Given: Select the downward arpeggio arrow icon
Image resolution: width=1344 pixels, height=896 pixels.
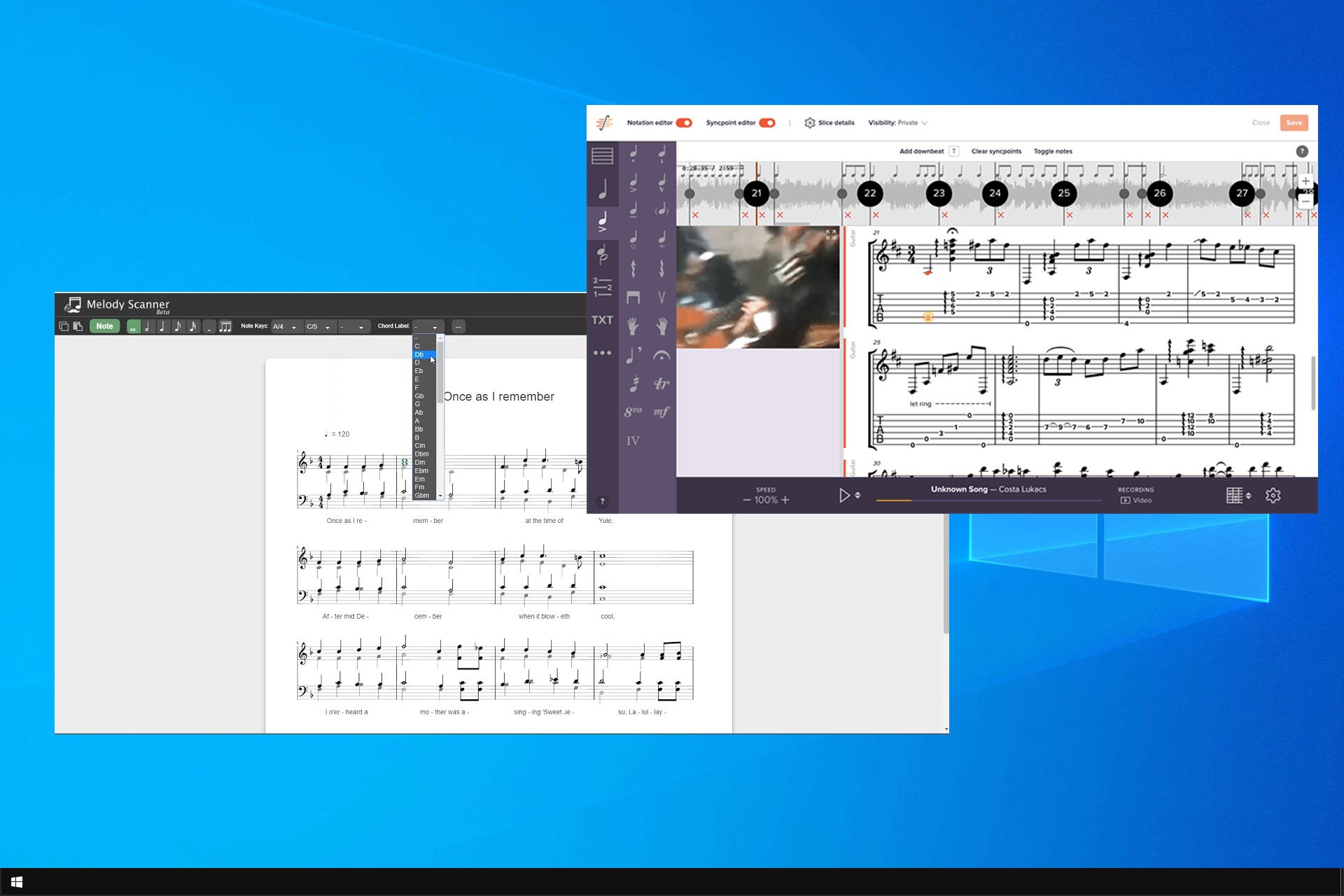Looking at the screenshot, I should tap(661, 269).
